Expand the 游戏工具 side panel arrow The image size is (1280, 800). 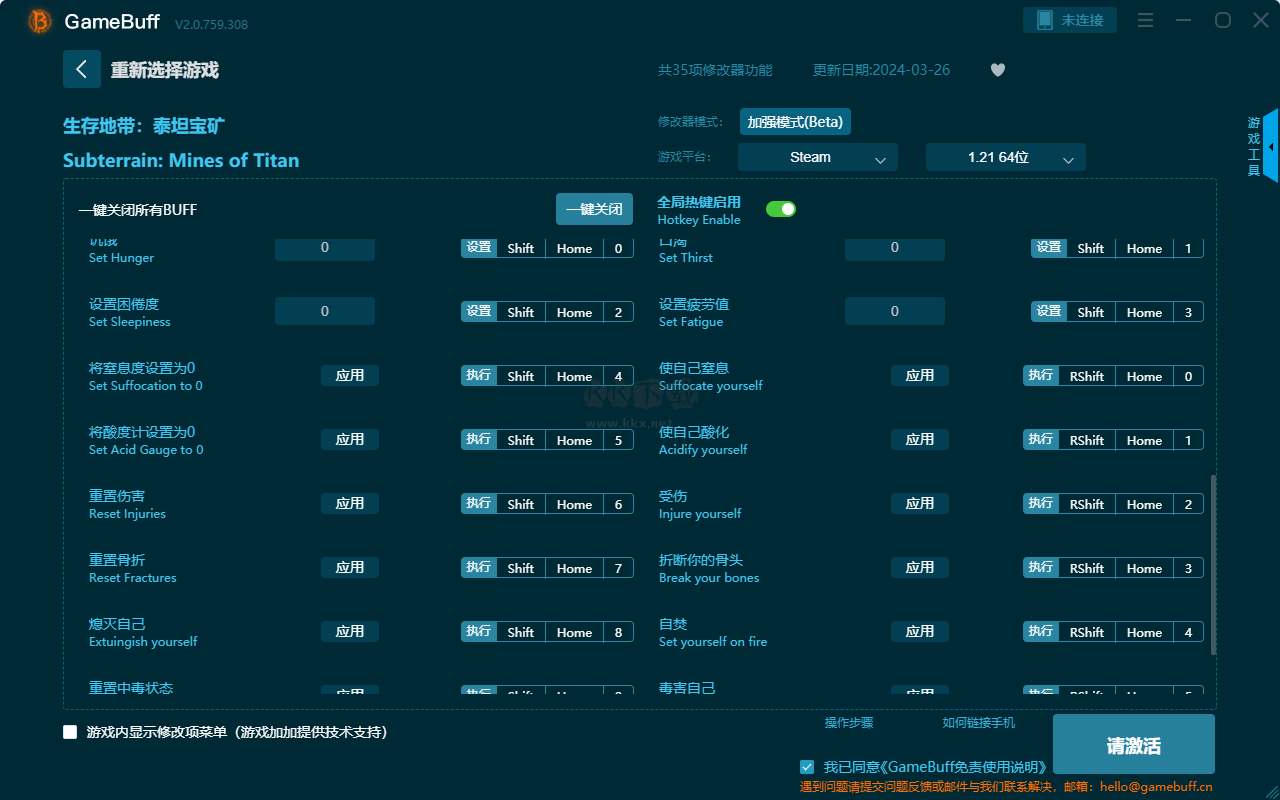pos(1270,146)
